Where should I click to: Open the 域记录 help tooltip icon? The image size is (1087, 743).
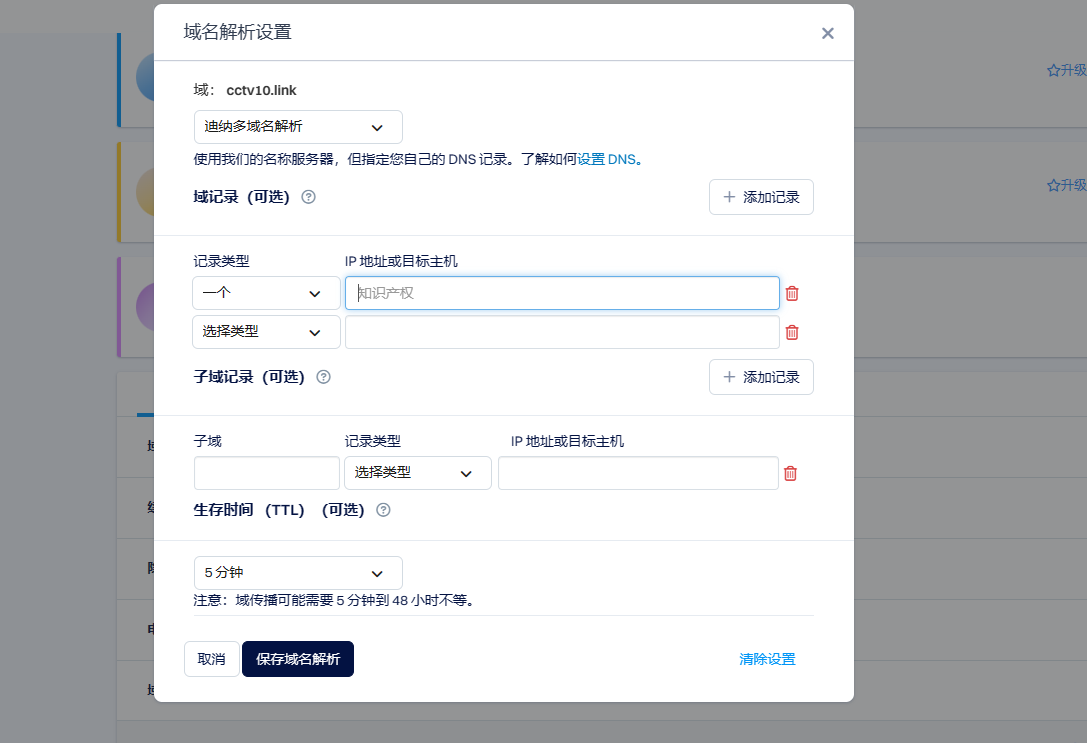click(x=308, y=197)
